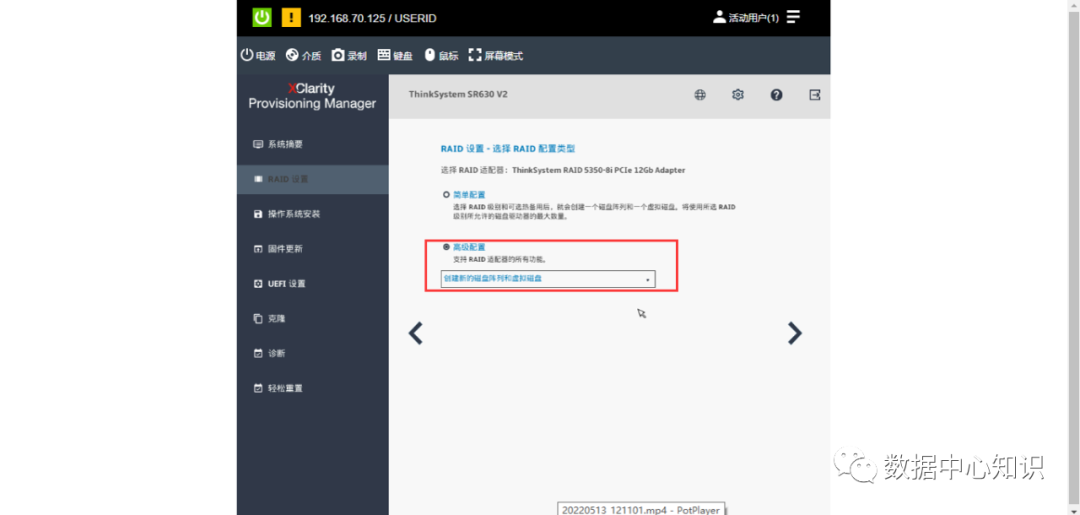Click the RAID 设置 - 选择 RAID 配置类型 heading

pos(508,148)
